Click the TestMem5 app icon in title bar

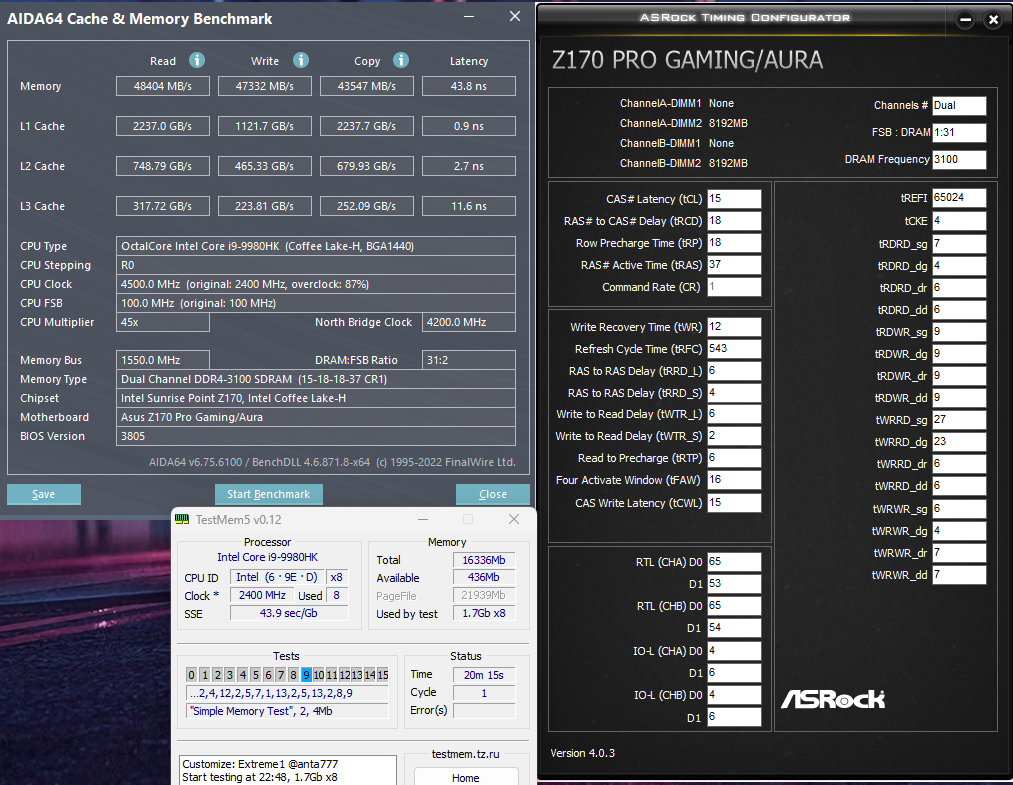point(182,519)
